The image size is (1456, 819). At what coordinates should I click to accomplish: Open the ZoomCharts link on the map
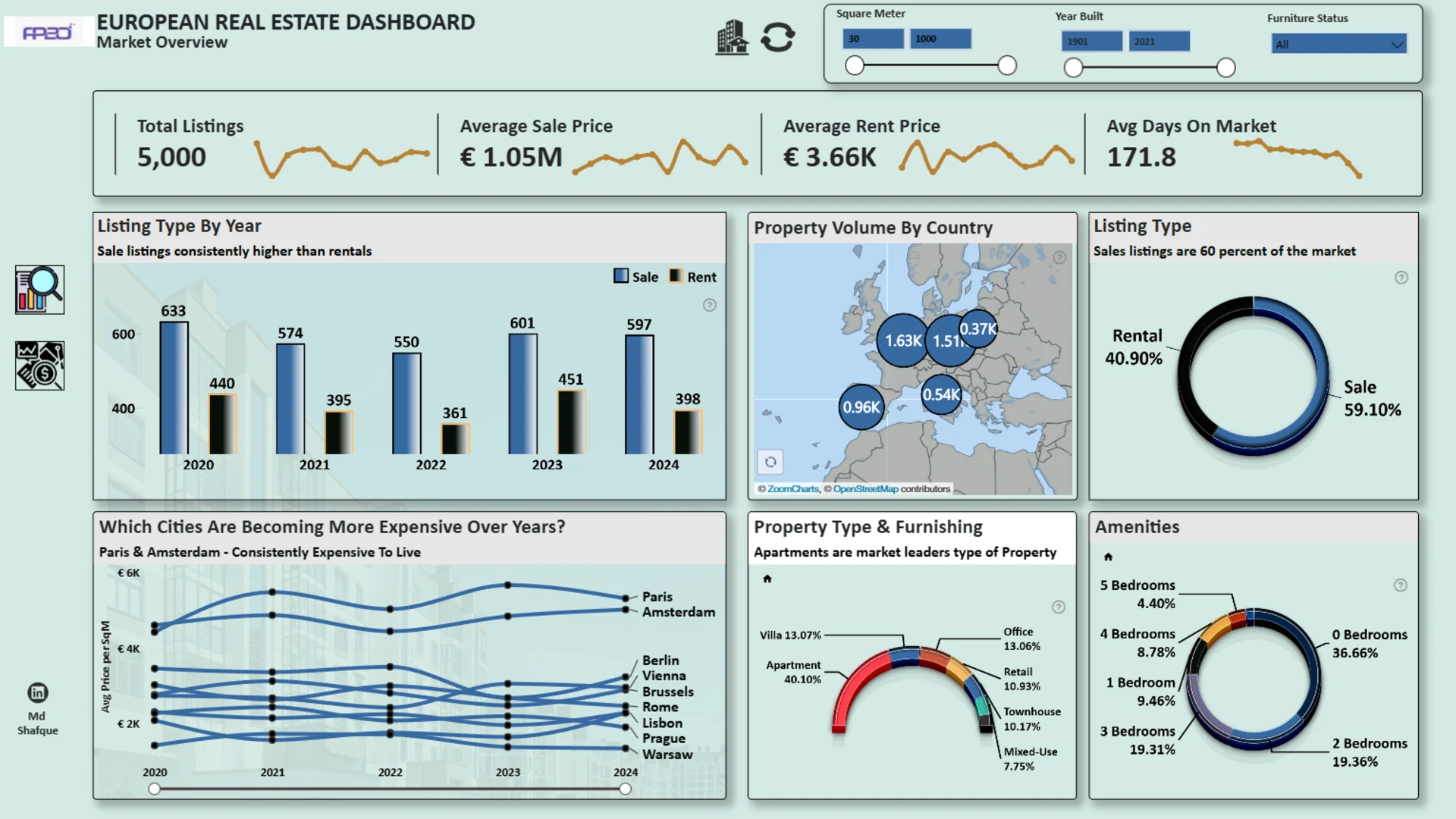[x=792, y=489]
